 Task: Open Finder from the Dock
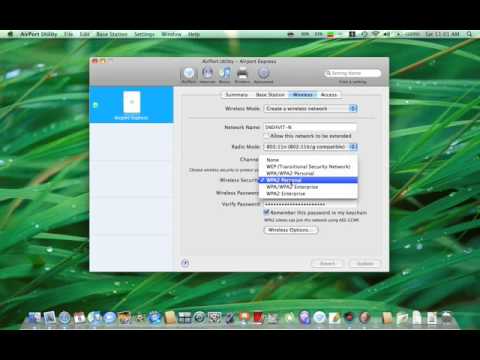[34, 318]
